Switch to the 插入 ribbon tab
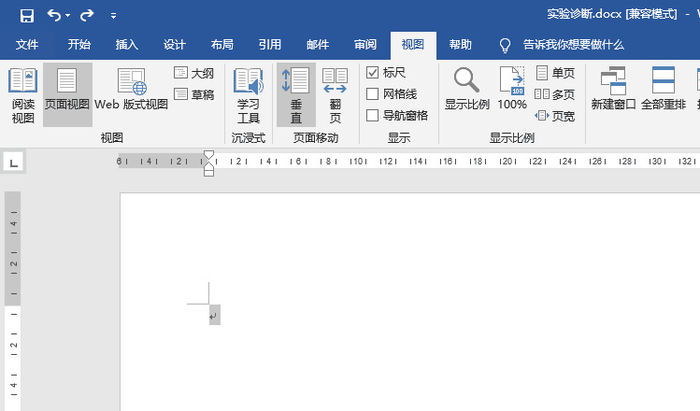 click(127, 45)
